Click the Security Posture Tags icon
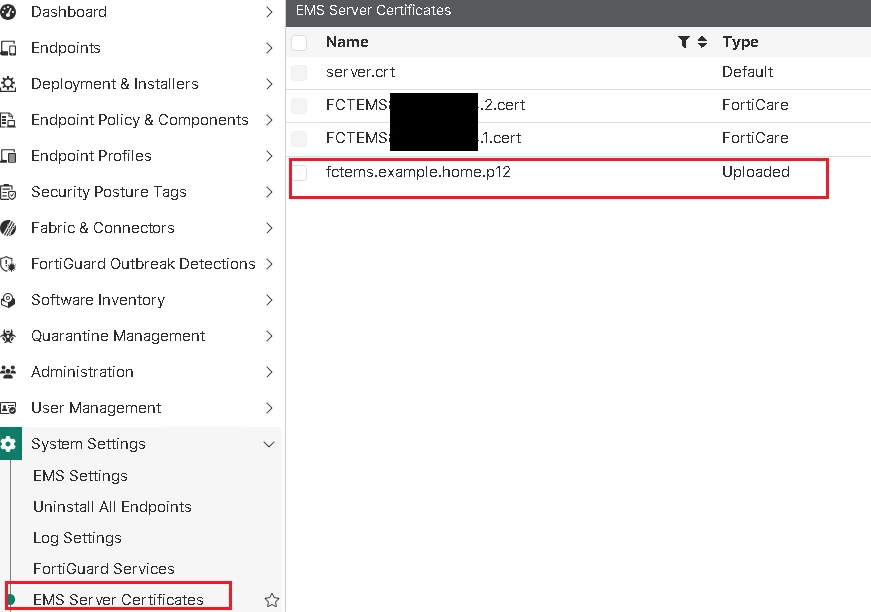The height and width of the screenshot is (612, 871). pyautogui.click(x=8, y=192)
